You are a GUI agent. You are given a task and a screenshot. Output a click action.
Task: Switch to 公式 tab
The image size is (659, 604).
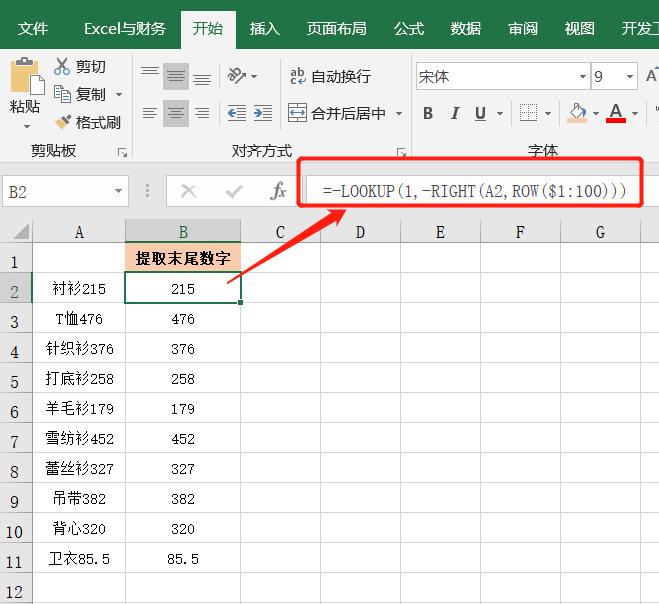409,29
